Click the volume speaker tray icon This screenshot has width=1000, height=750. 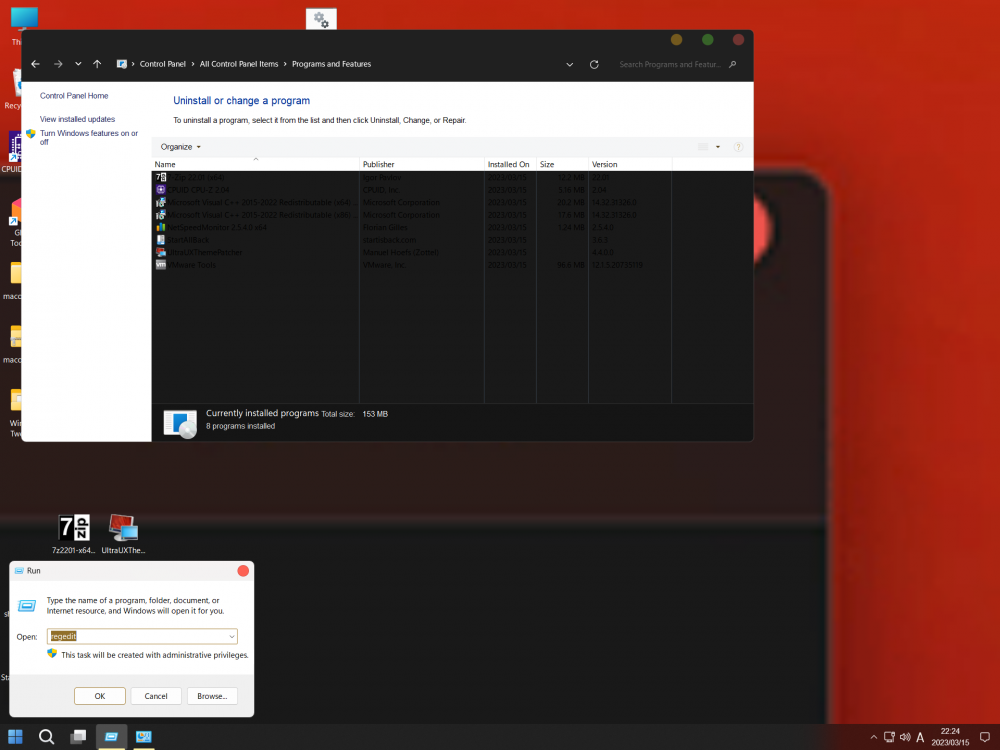tap(905, 737)
